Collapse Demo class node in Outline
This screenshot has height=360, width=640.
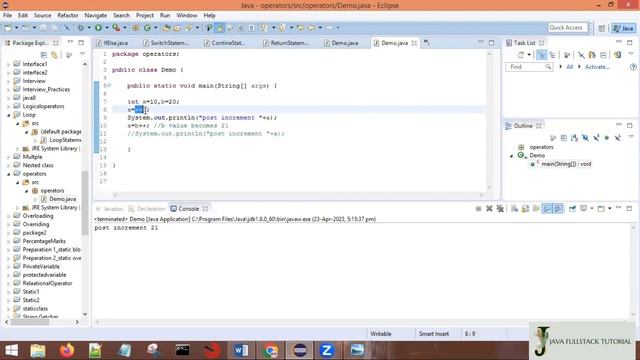click(512, 156)
